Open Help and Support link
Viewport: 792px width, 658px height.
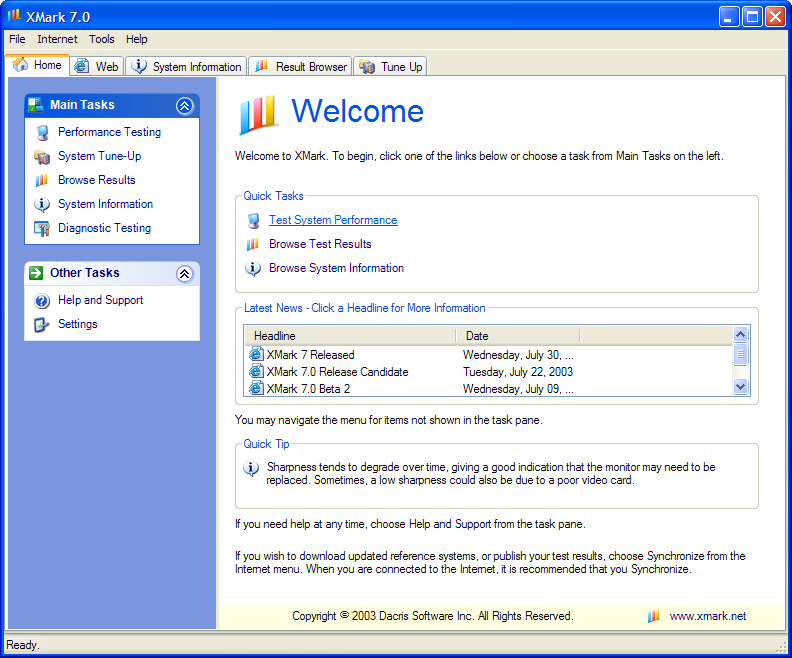click(x=101, y=300)
